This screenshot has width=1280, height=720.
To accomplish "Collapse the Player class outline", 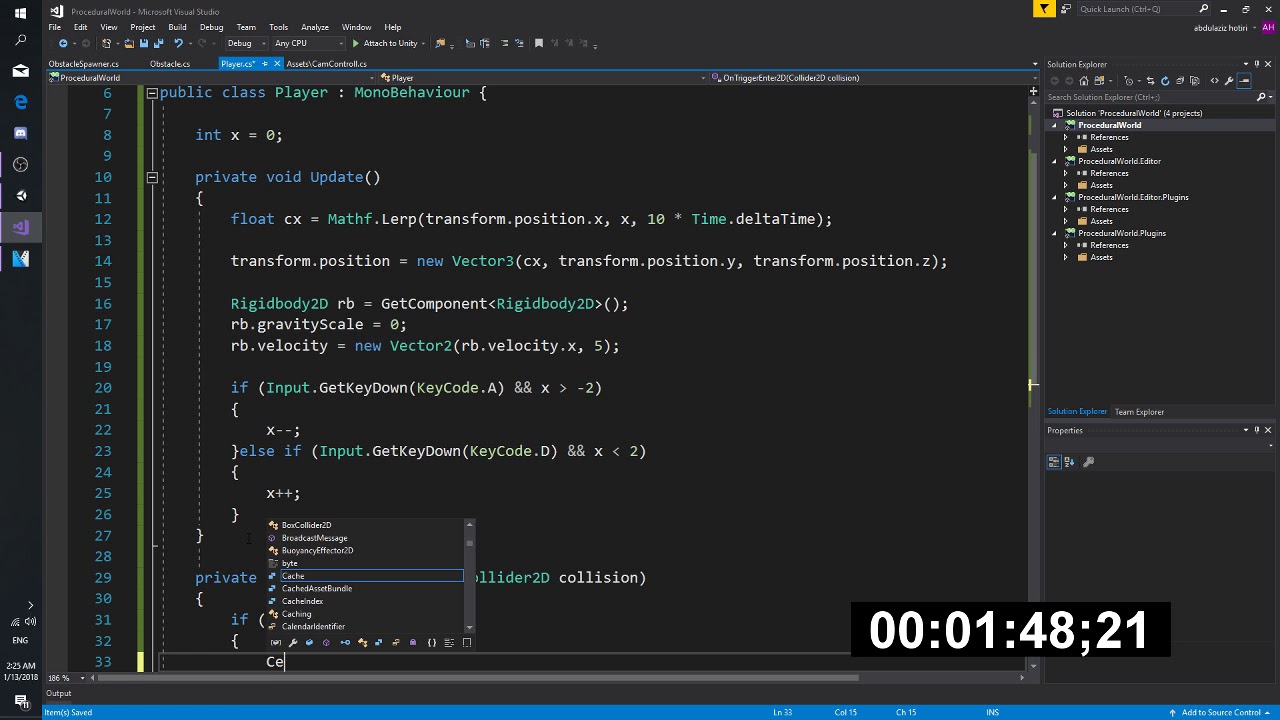I will pyautogui.click(x=152, y=92).
